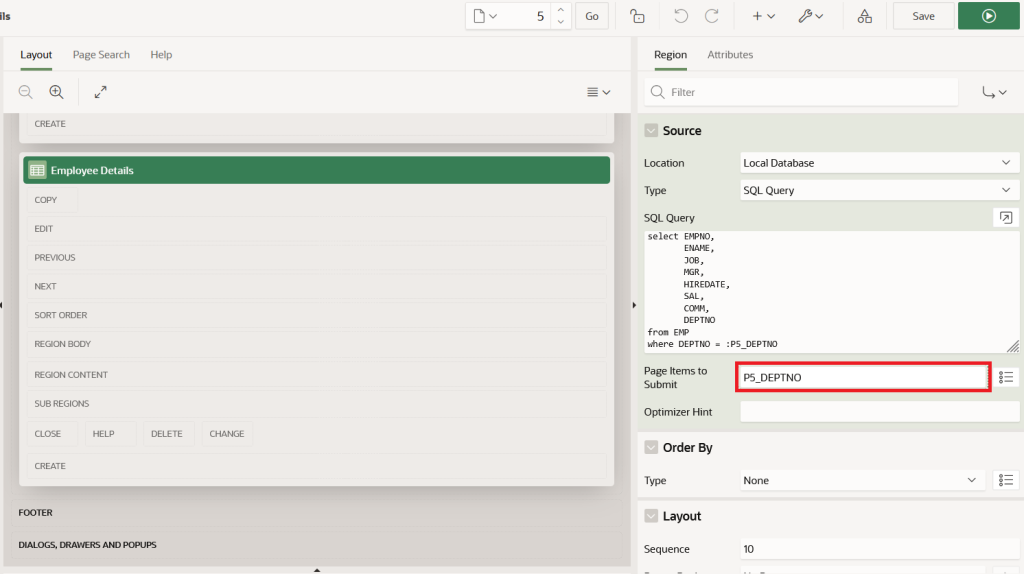Run the page with green play button
The width and height of the screenshot is (1024, 574).
point(988,16)
